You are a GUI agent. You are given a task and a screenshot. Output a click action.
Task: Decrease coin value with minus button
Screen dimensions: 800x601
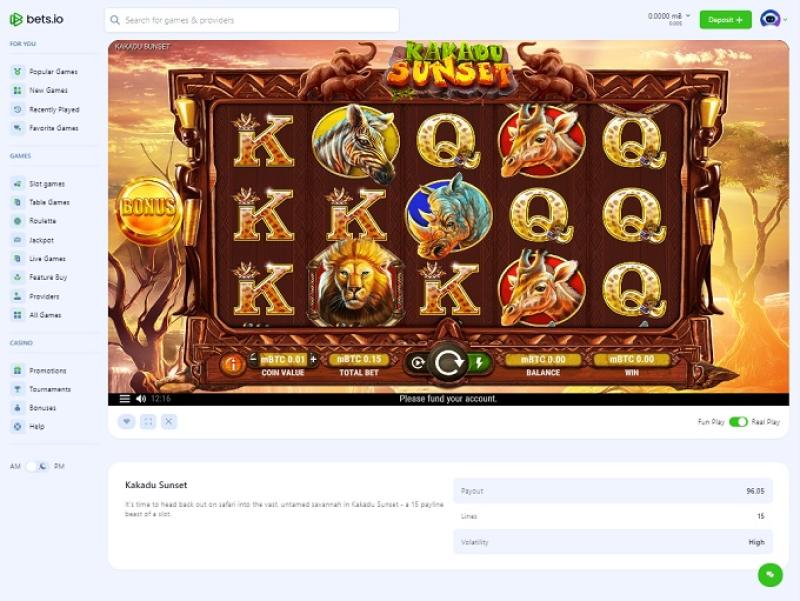pos(253,359)
